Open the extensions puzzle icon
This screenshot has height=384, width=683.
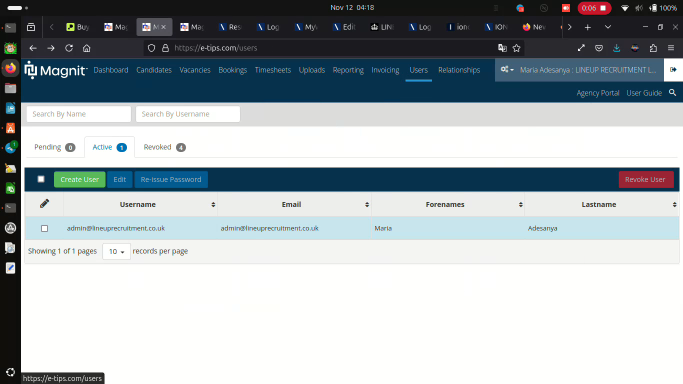click(x=653, y=48)
